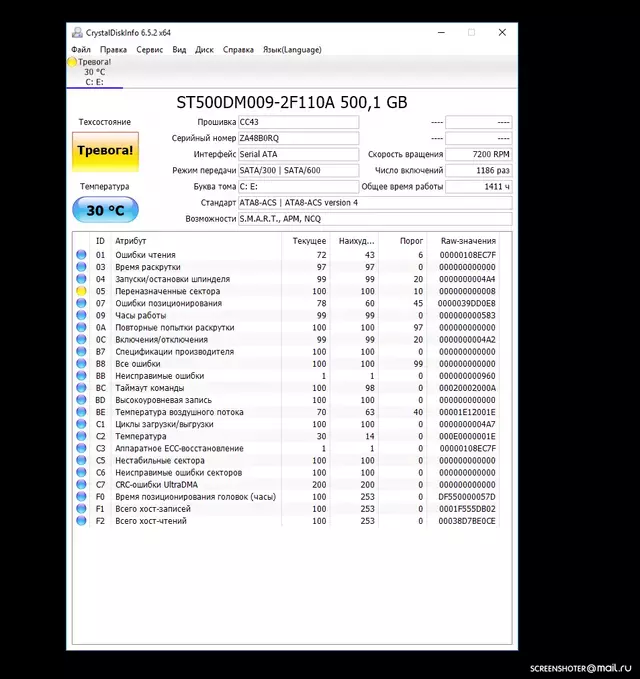Click the serial number field ZA48B0RQ

(x=298, y=138)
